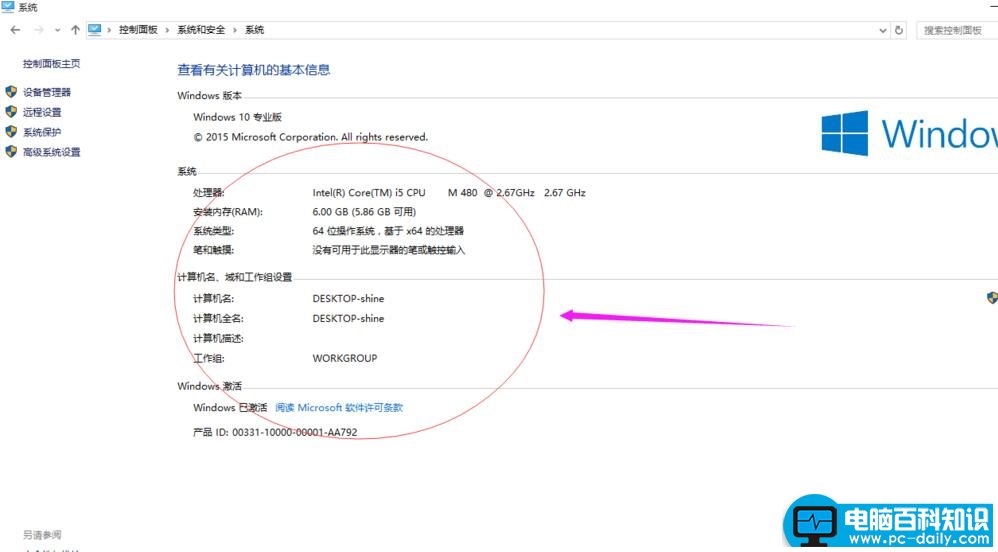This screenshot has width=998, height=552.
Task: Refresh the page with refresh icon
Action: pos(899,30)
